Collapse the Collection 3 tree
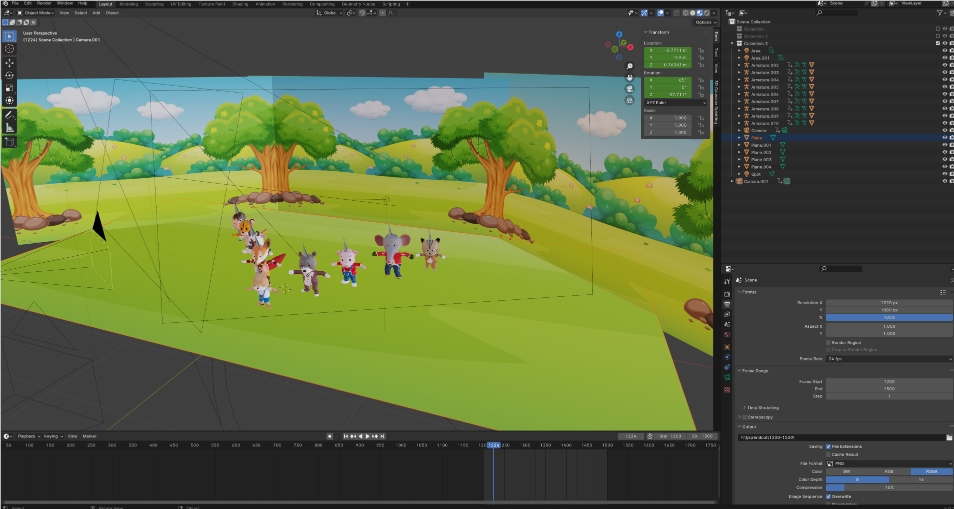 733,43
